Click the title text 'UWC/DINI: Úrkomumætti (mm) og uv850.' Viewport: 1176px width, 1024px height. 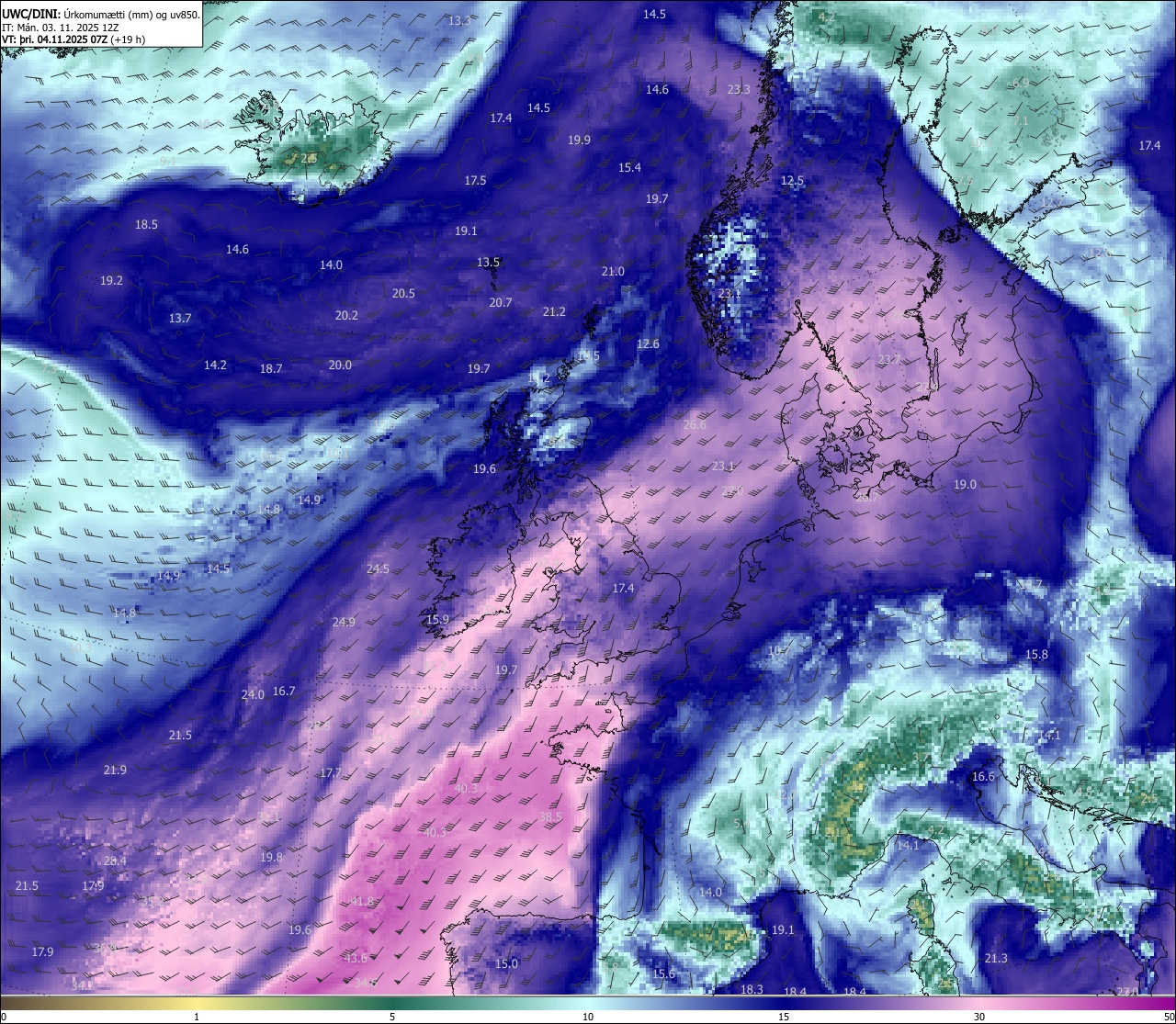click(x=101, y=15)
